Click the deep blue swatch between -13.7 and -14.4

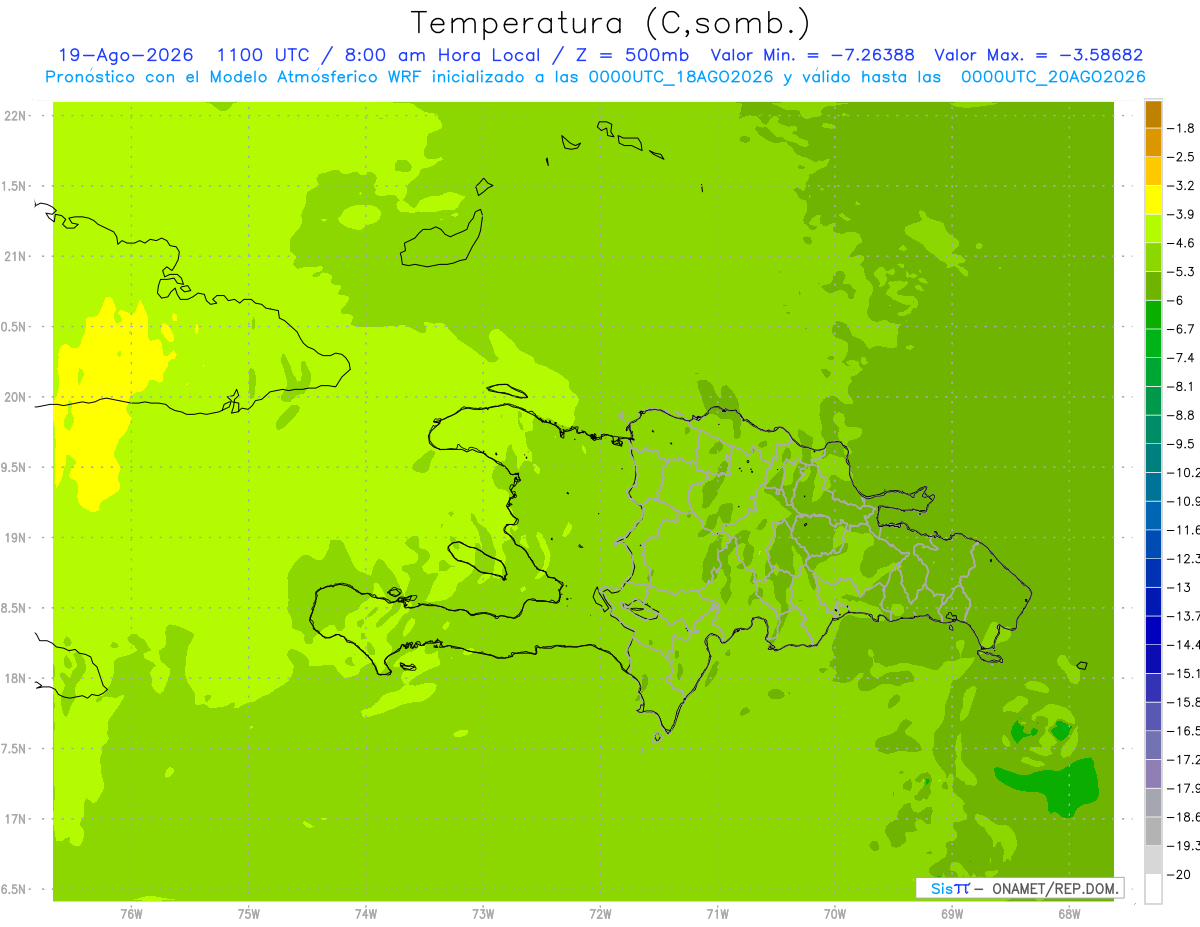pyautogui.click(x=1153, y=630)
